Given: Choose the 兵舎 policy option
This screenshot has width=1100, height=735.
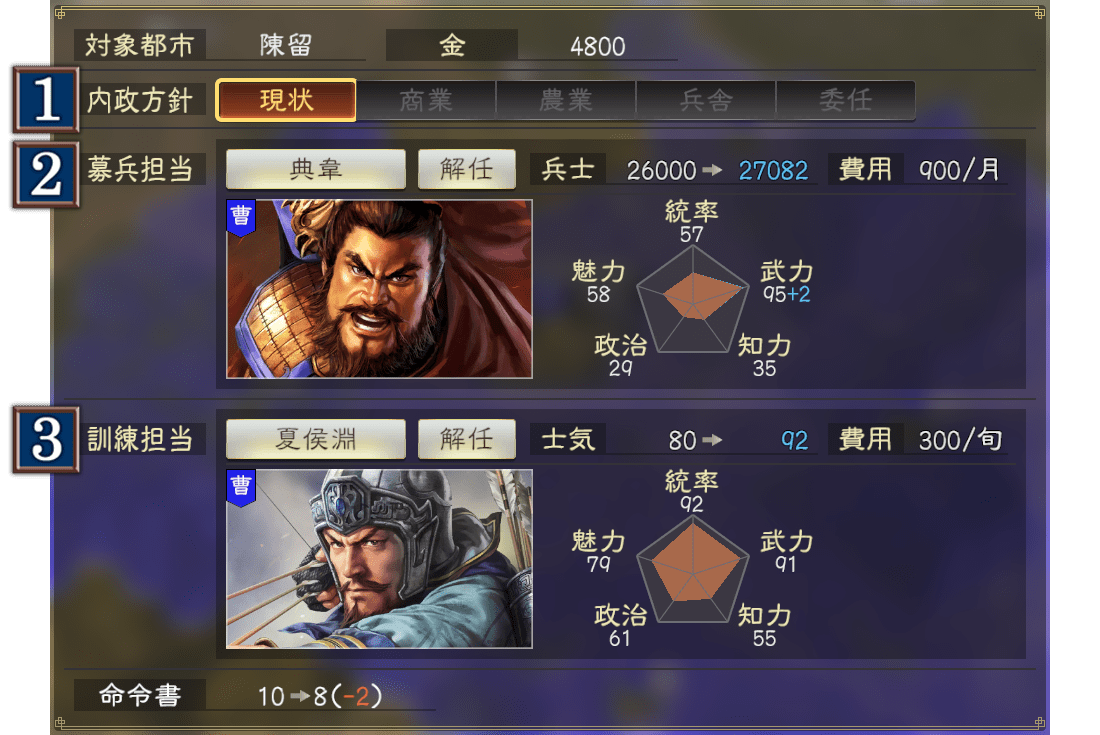Looking at the screenshot, I should 706,100.
